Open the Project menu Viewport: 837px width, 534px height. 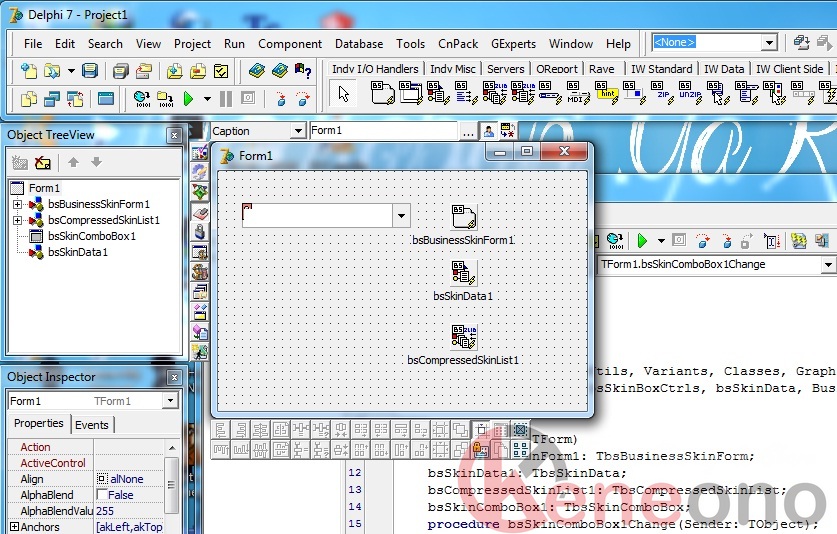[192, 44]
